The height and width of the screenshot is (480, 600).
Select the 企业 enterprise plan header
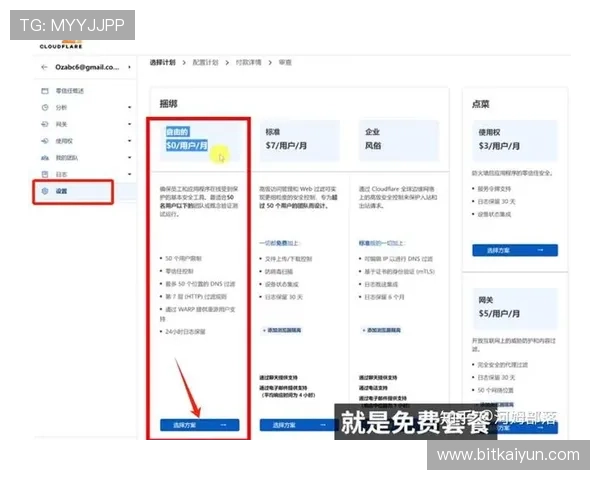pos(399,140)
